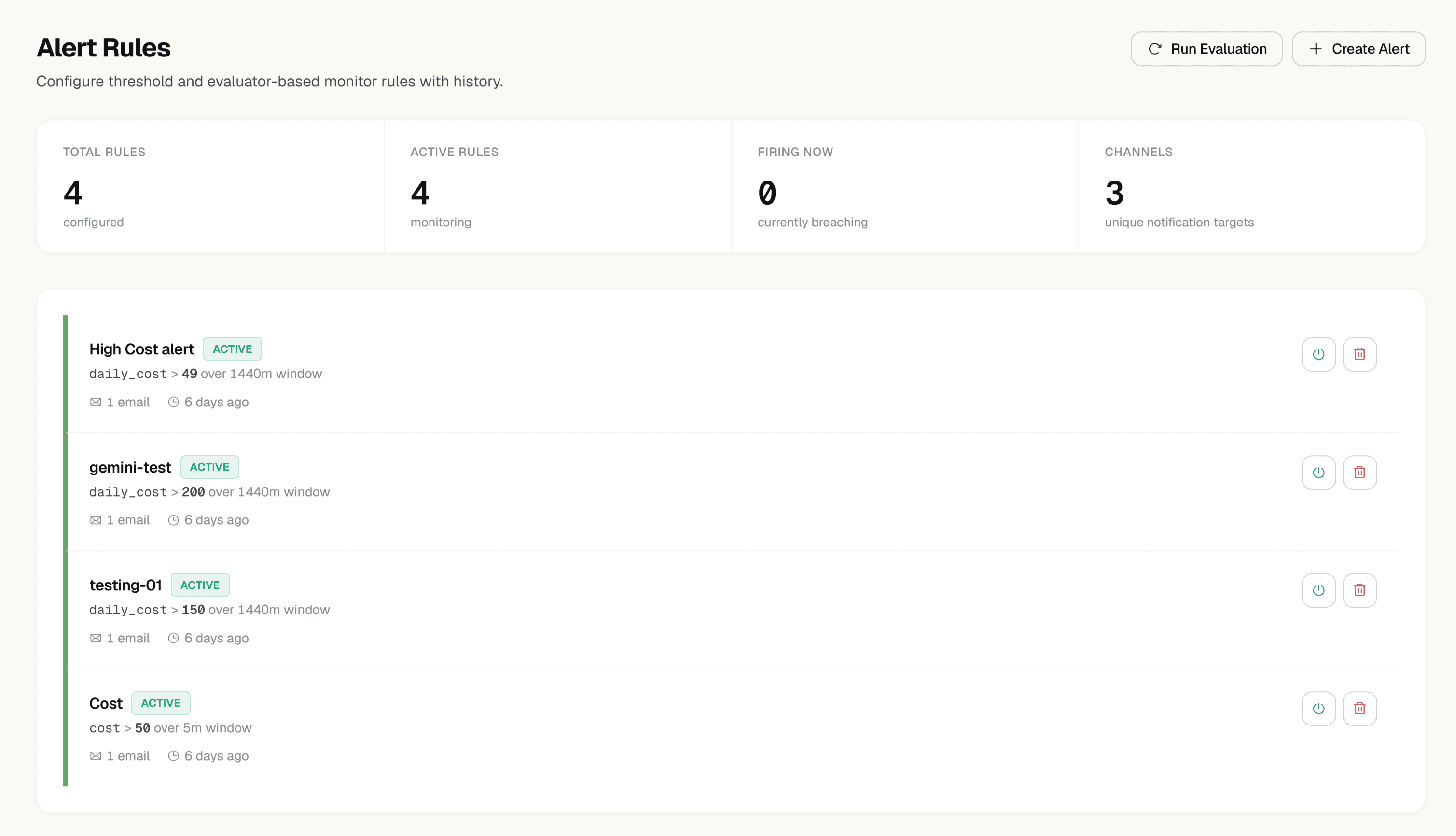
Task: Click 'daily_cost > 49 over 1440m window'
Action: (x=206, y=374)
